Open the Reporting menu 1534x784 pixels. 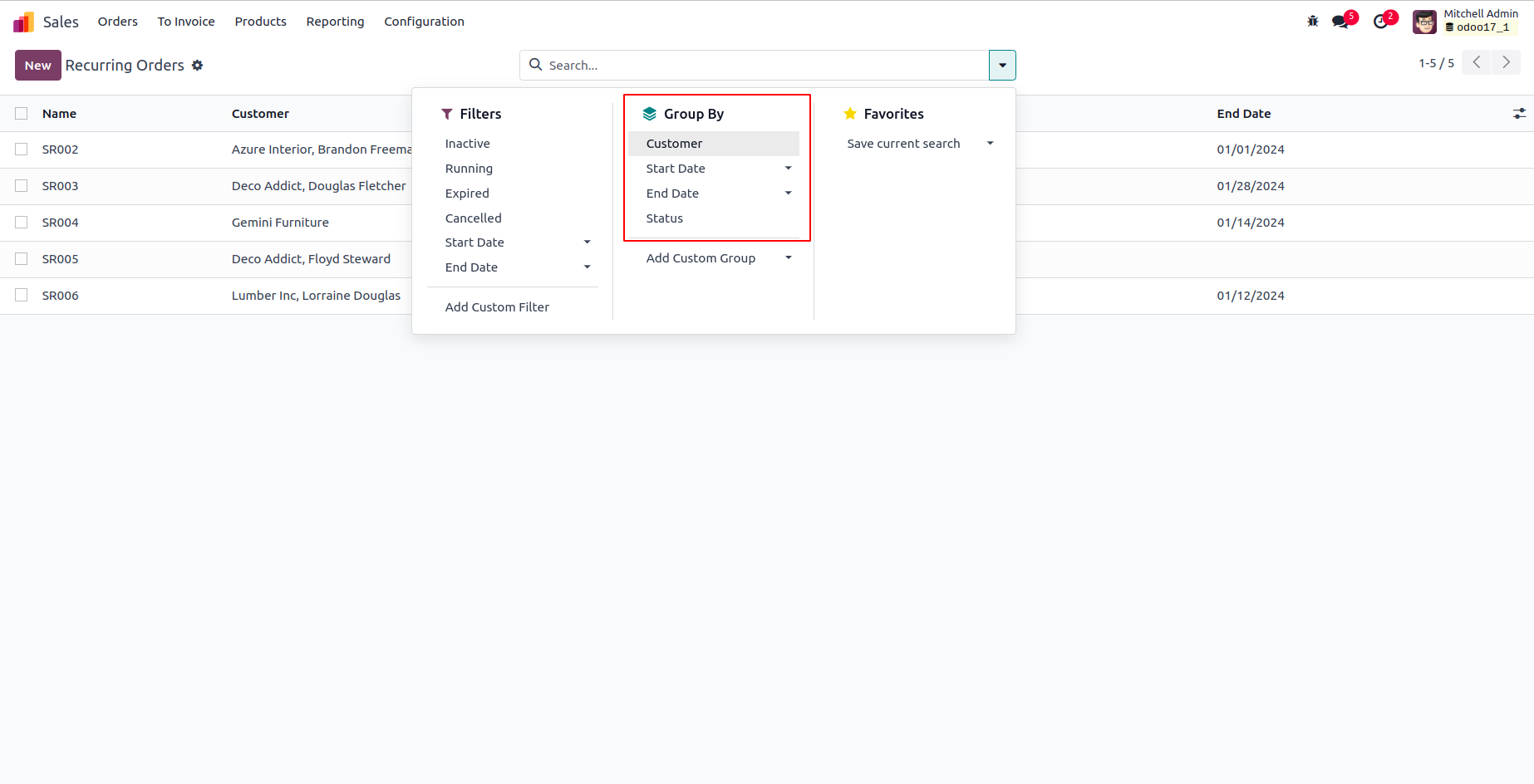click(x=335, y=22)
